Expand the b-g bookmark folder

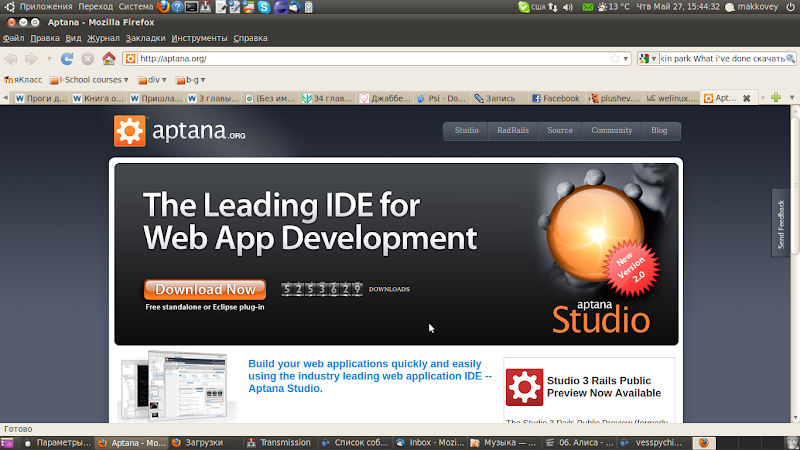click(190, 80)
